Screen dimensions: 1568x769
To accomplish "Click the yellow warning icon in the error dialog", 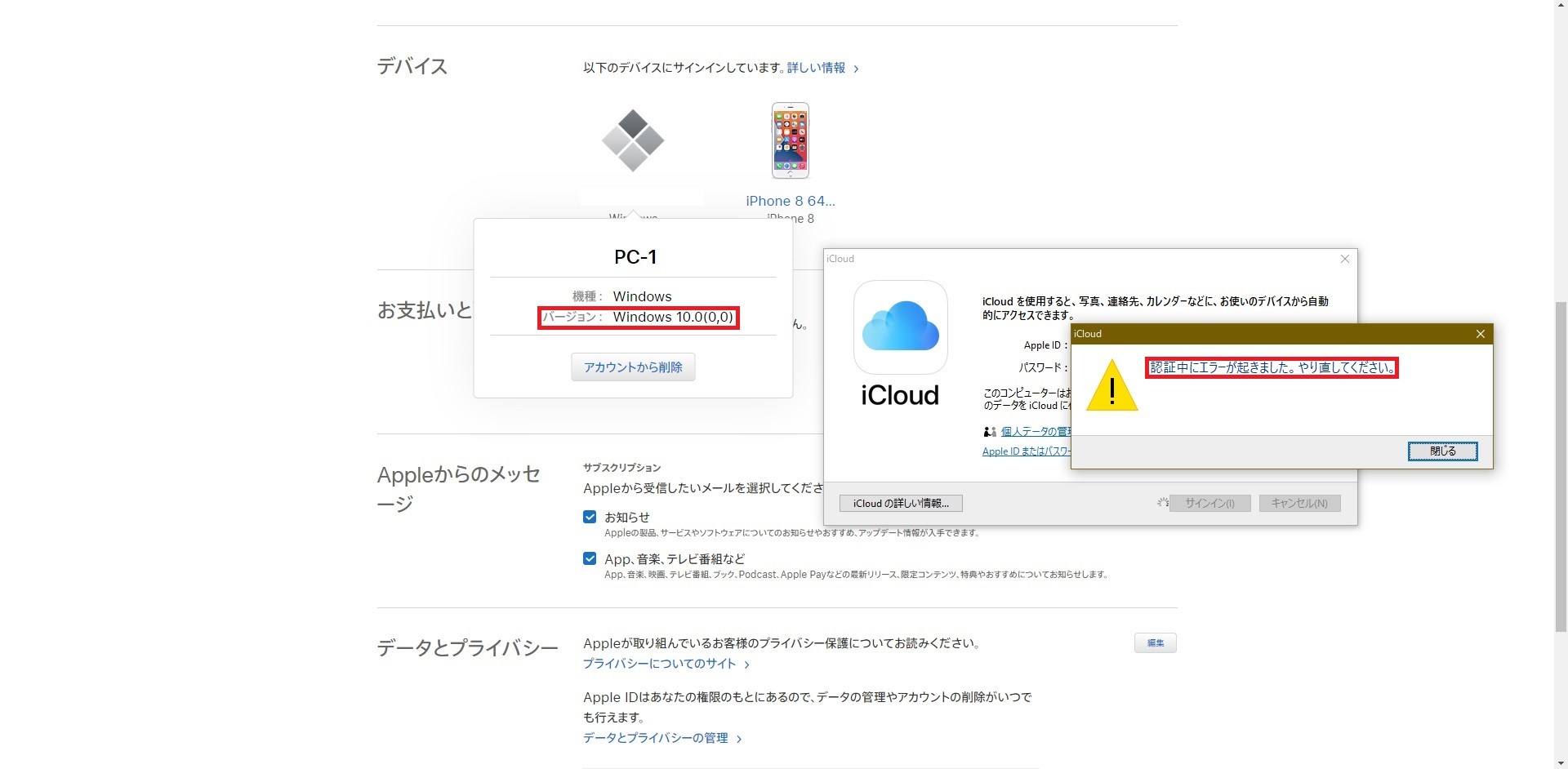I will (x=1111, y=385).
